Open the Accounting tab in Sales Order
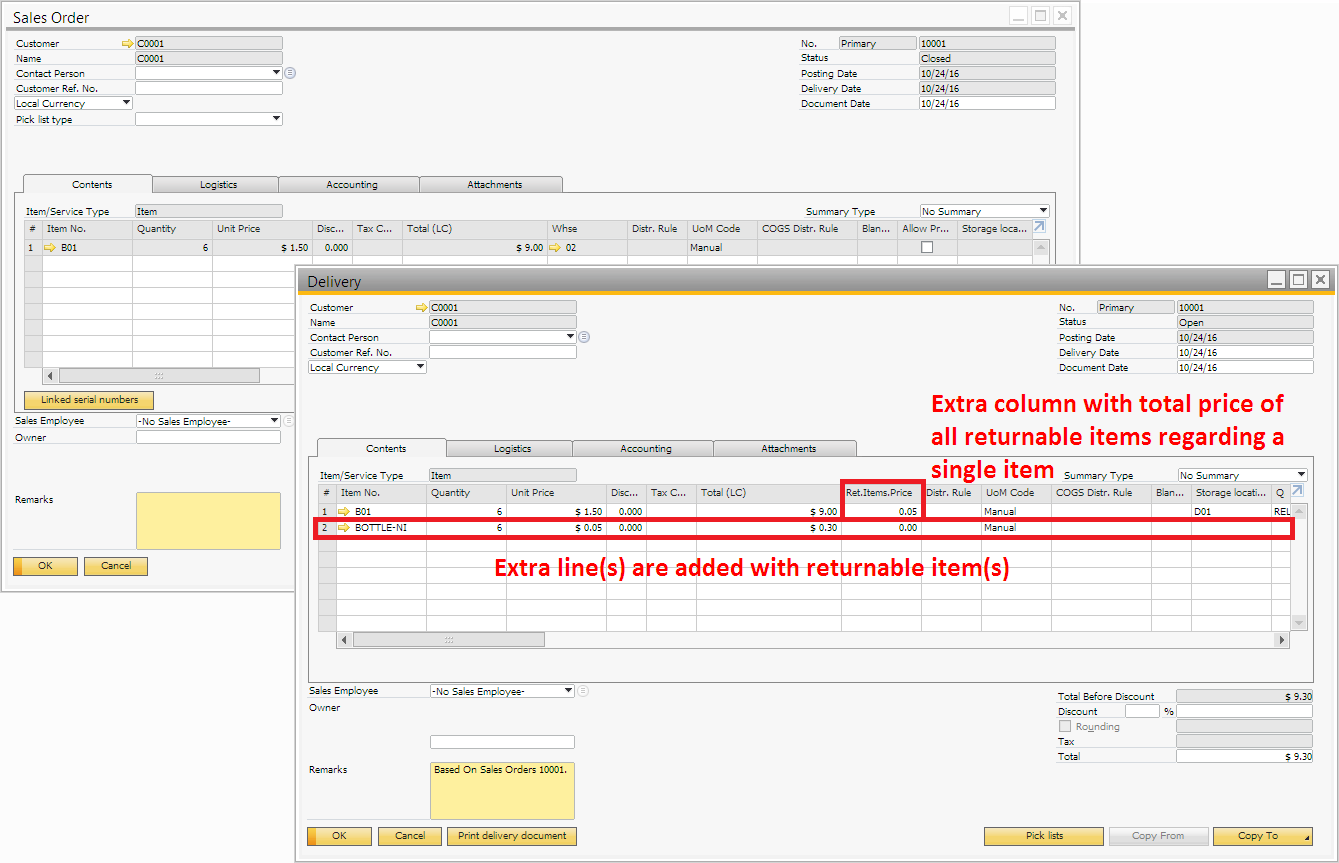Screen dimensions: 1339x863 tap(352, 185)
